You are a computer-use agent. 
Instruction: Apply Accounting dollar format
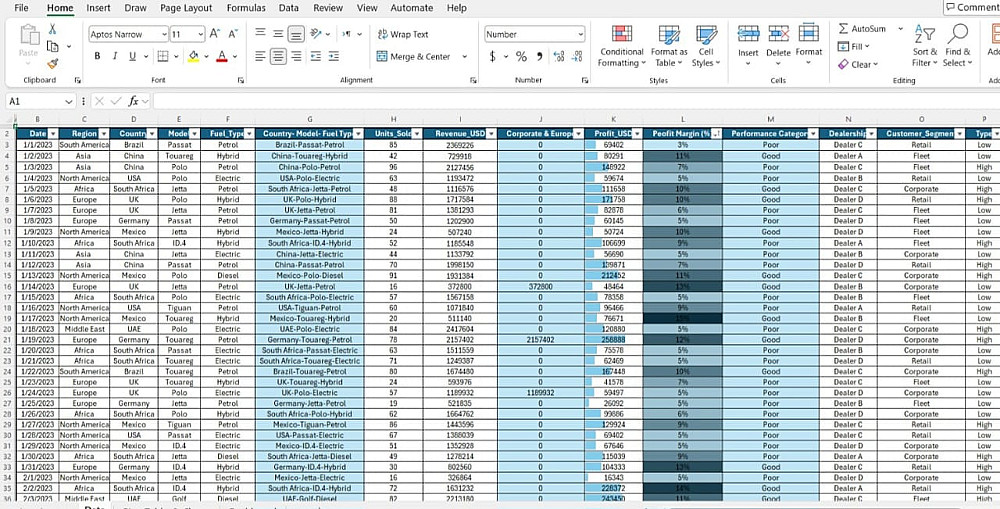492,56
